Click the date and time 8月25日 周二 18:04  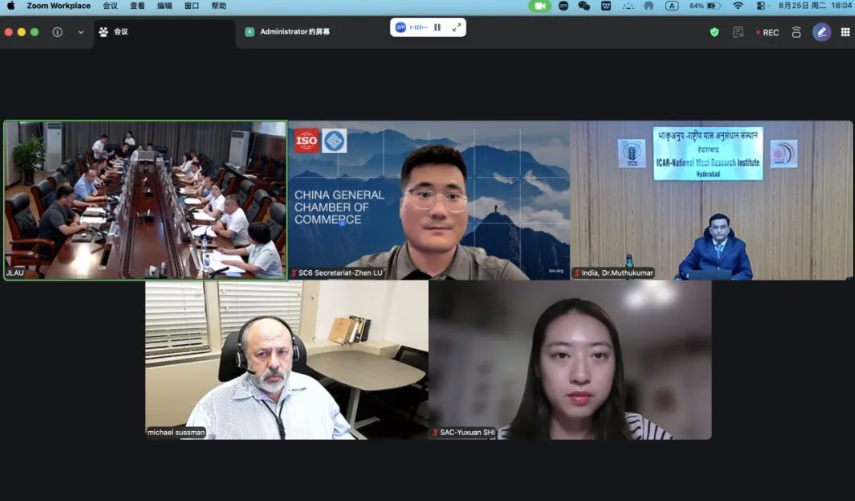[x=815, y=6]
